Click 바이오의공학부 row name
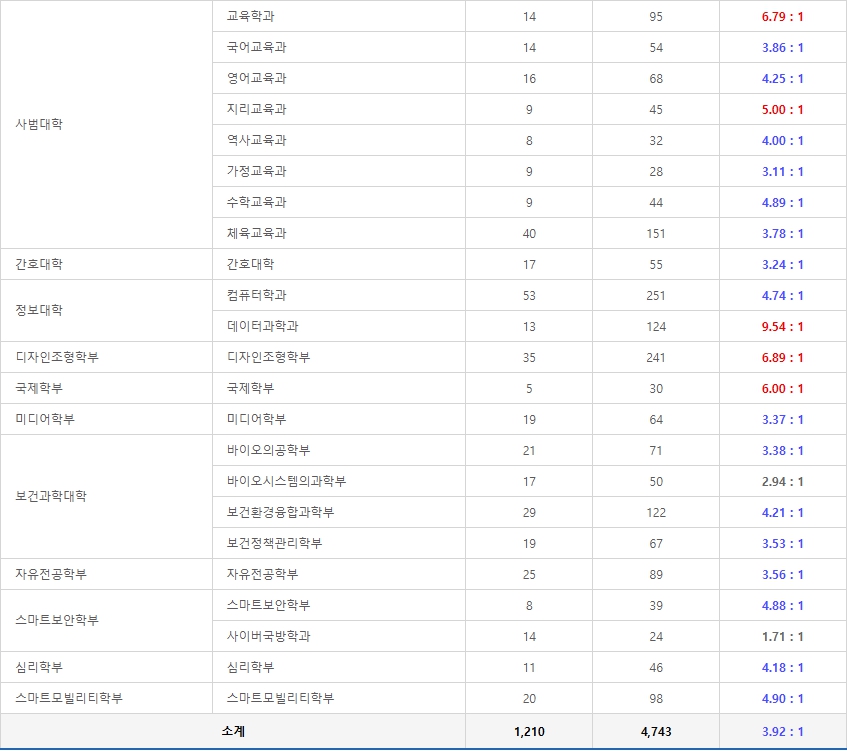 [268, 450]
